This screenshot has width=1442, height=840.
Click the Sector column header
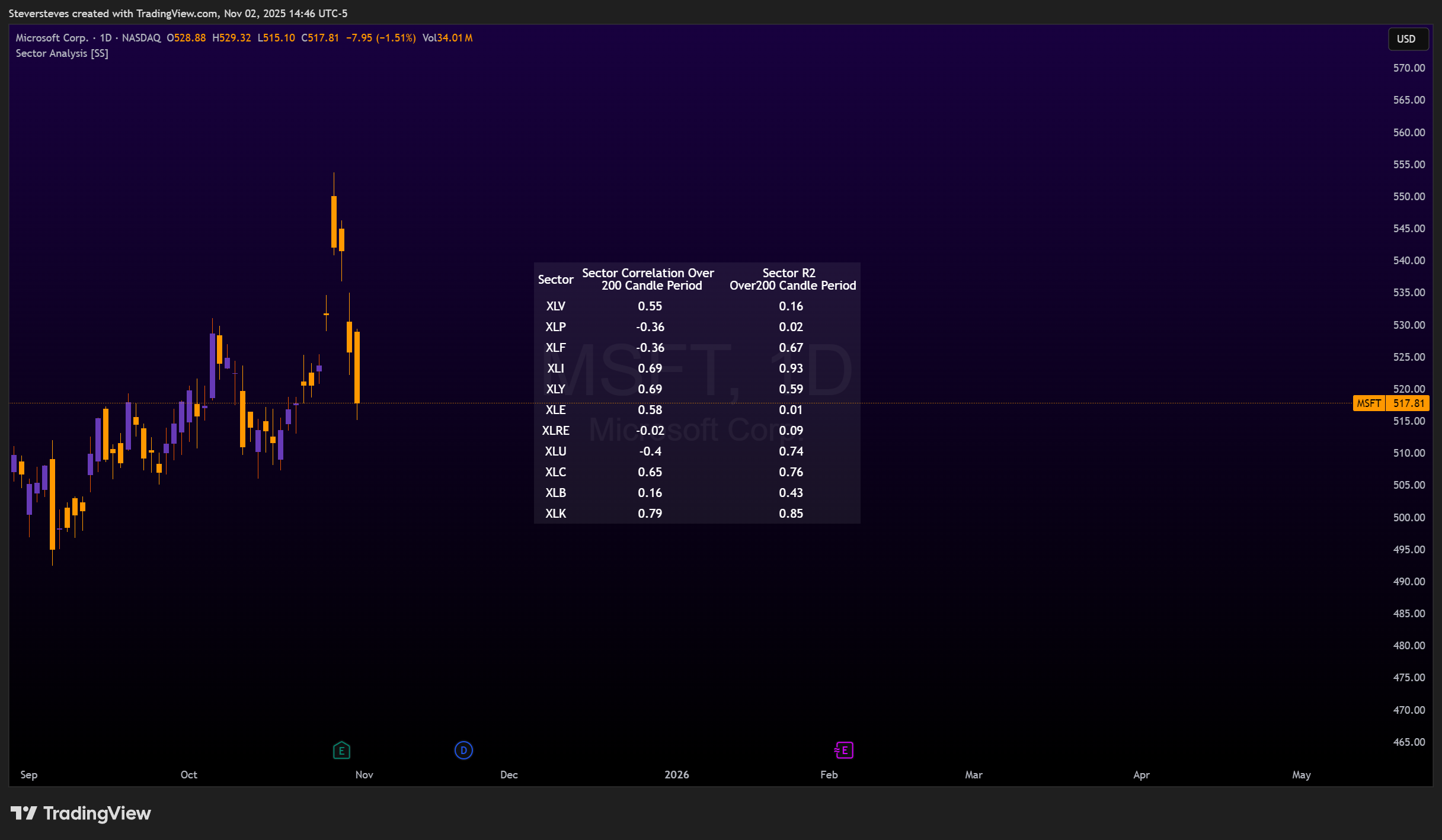555,280
